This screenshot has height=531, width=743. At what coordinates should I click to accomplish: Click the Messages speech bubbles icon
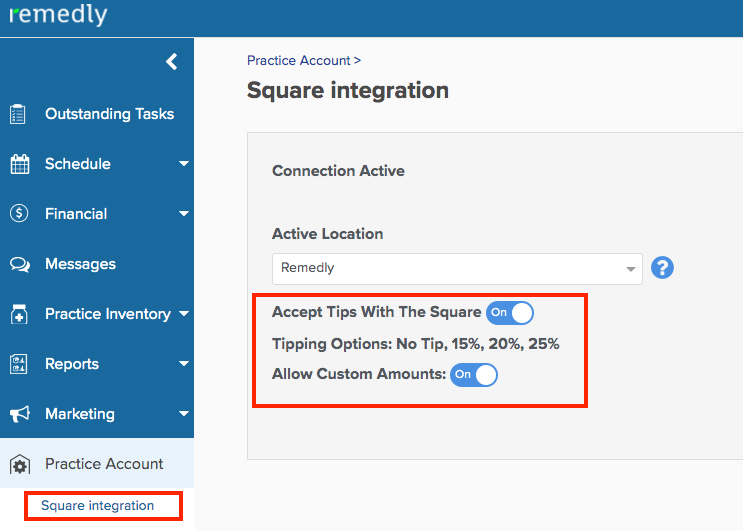(x=20, y=264)
